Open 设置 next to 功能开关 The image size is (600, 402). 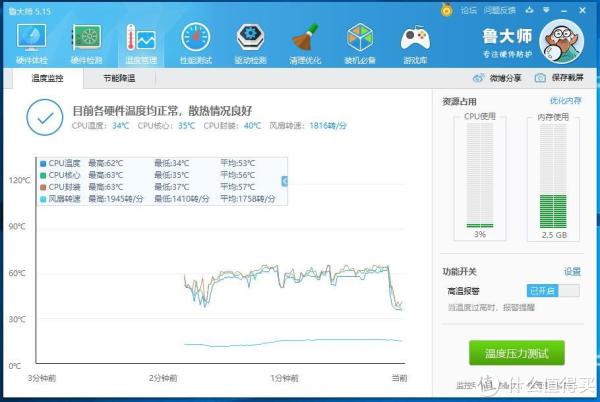tap(572, 272)
